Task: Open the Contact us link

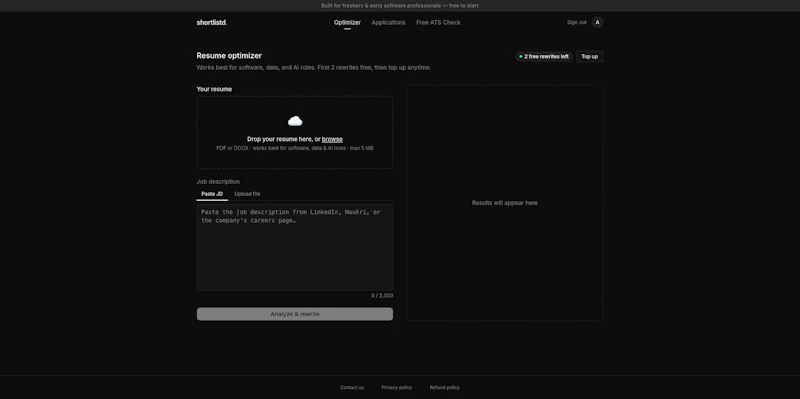Action: [x=352, y=388]
